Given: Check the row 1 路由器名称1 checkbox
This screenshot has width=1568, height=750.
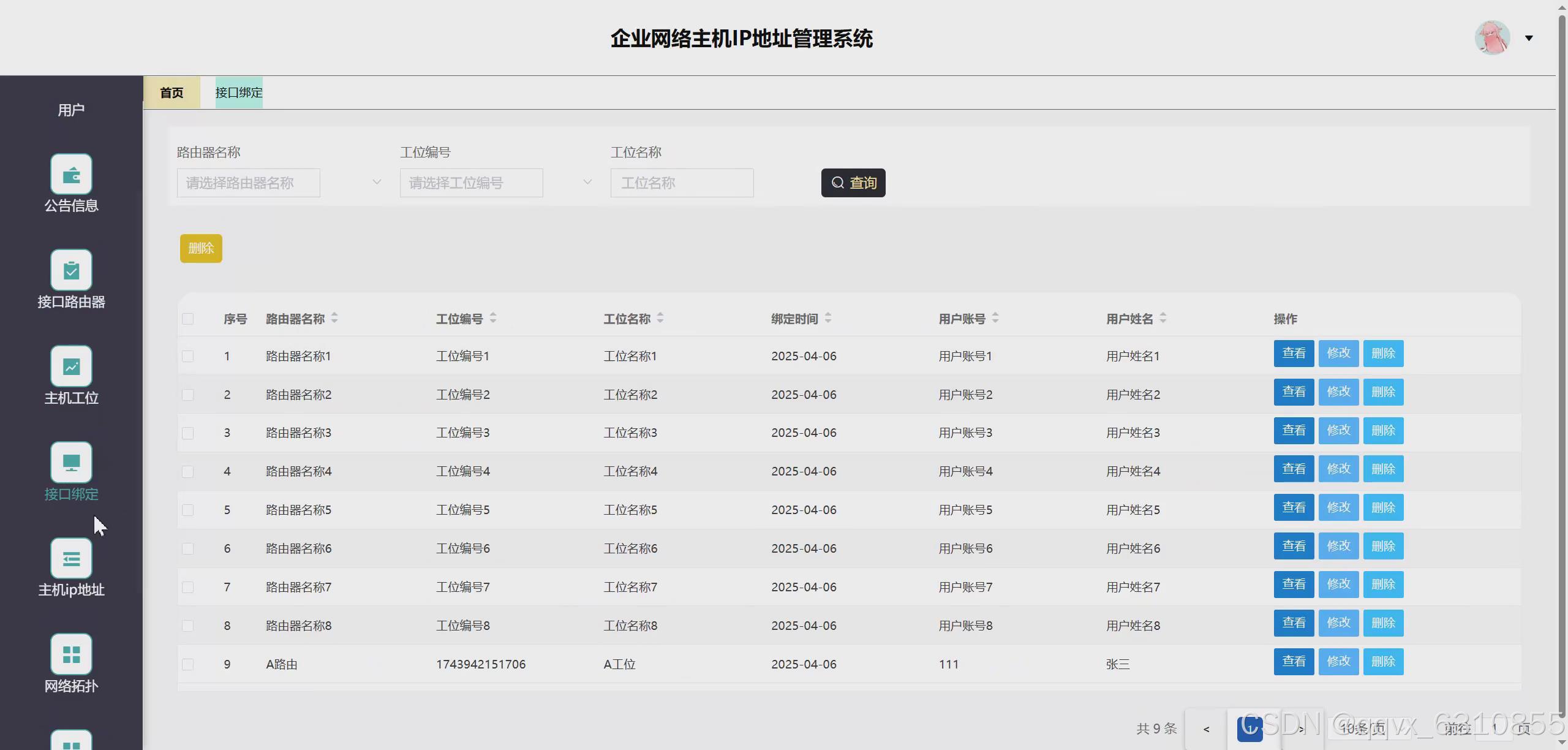Looking at the screenshot, I should 188,356.
